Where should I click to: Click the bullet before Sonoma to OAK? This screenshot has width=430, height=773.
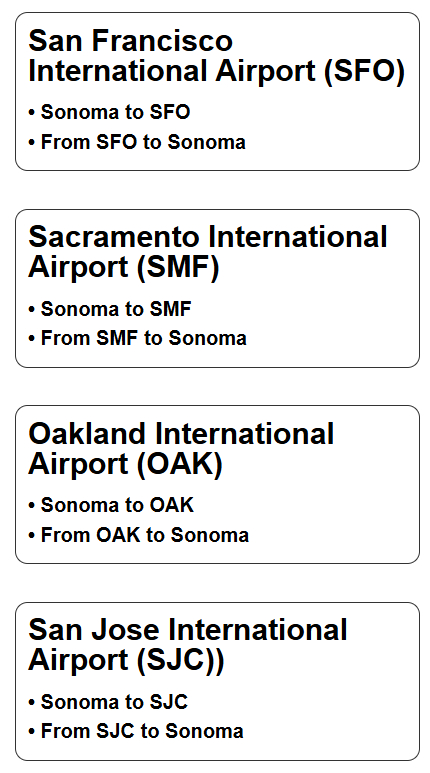pos(32,506)
